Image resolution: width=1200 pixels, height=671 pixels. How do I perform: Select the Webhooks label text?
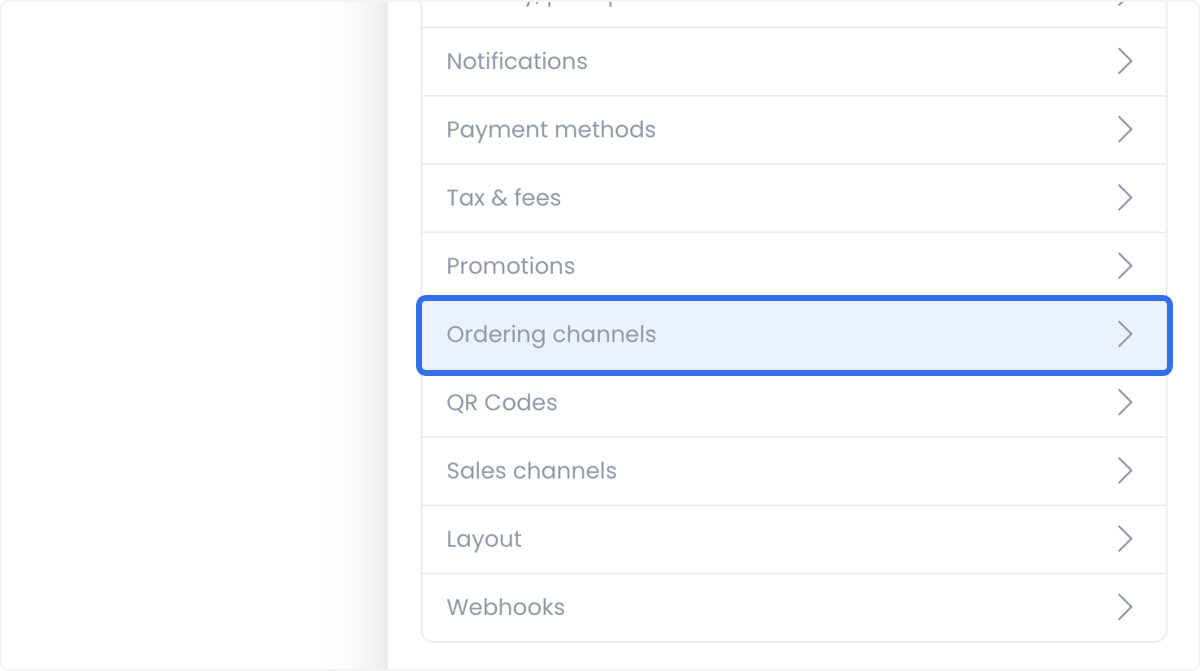pos(506,607)
